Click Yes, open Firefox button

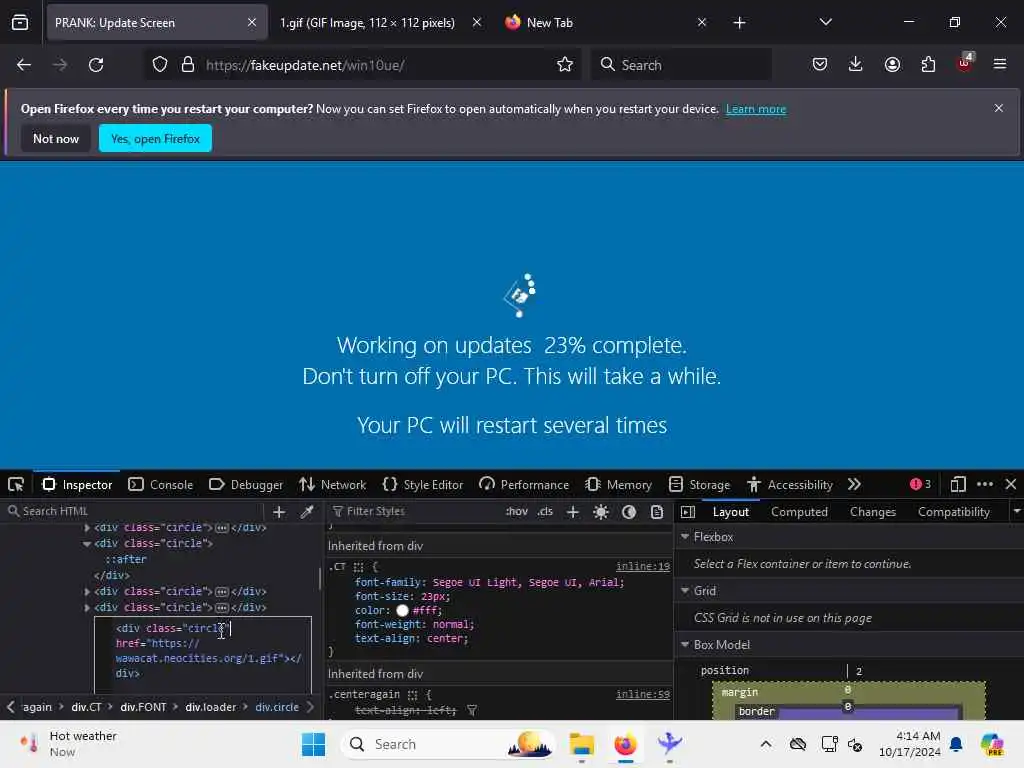coord(155,138)
